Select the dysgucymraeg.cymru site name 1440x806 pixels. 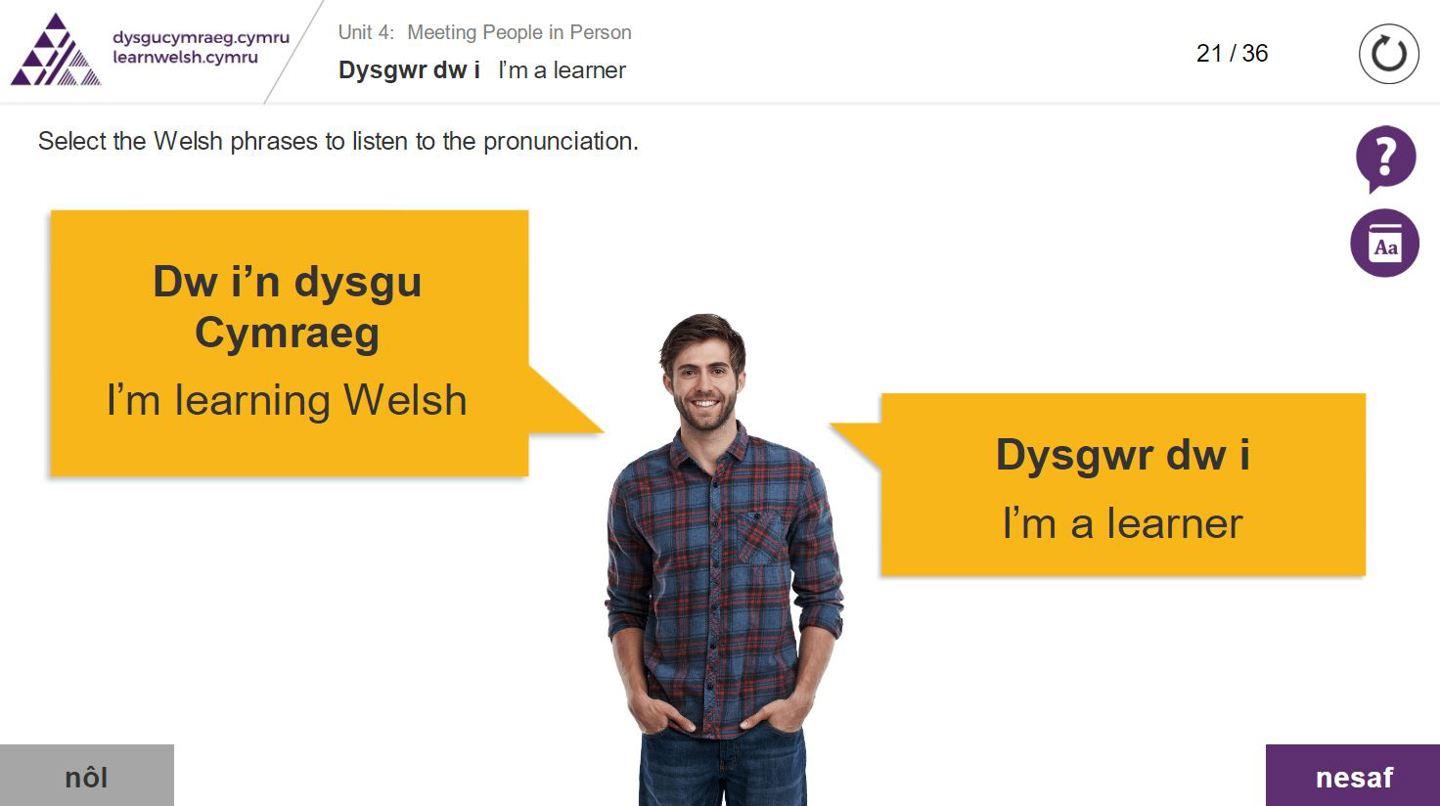tap(201, 38)
